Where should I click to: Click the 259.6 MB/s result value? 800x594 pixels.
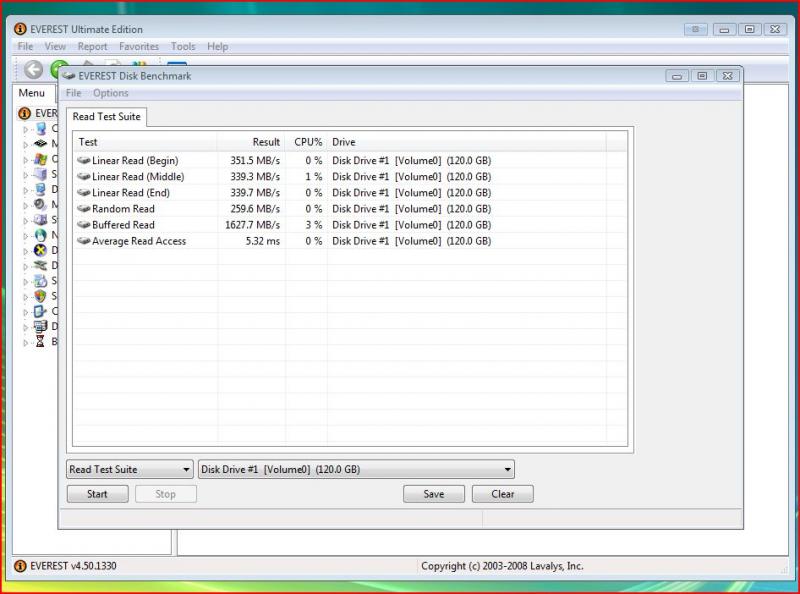pyautogui.click(x=255, y=209)
